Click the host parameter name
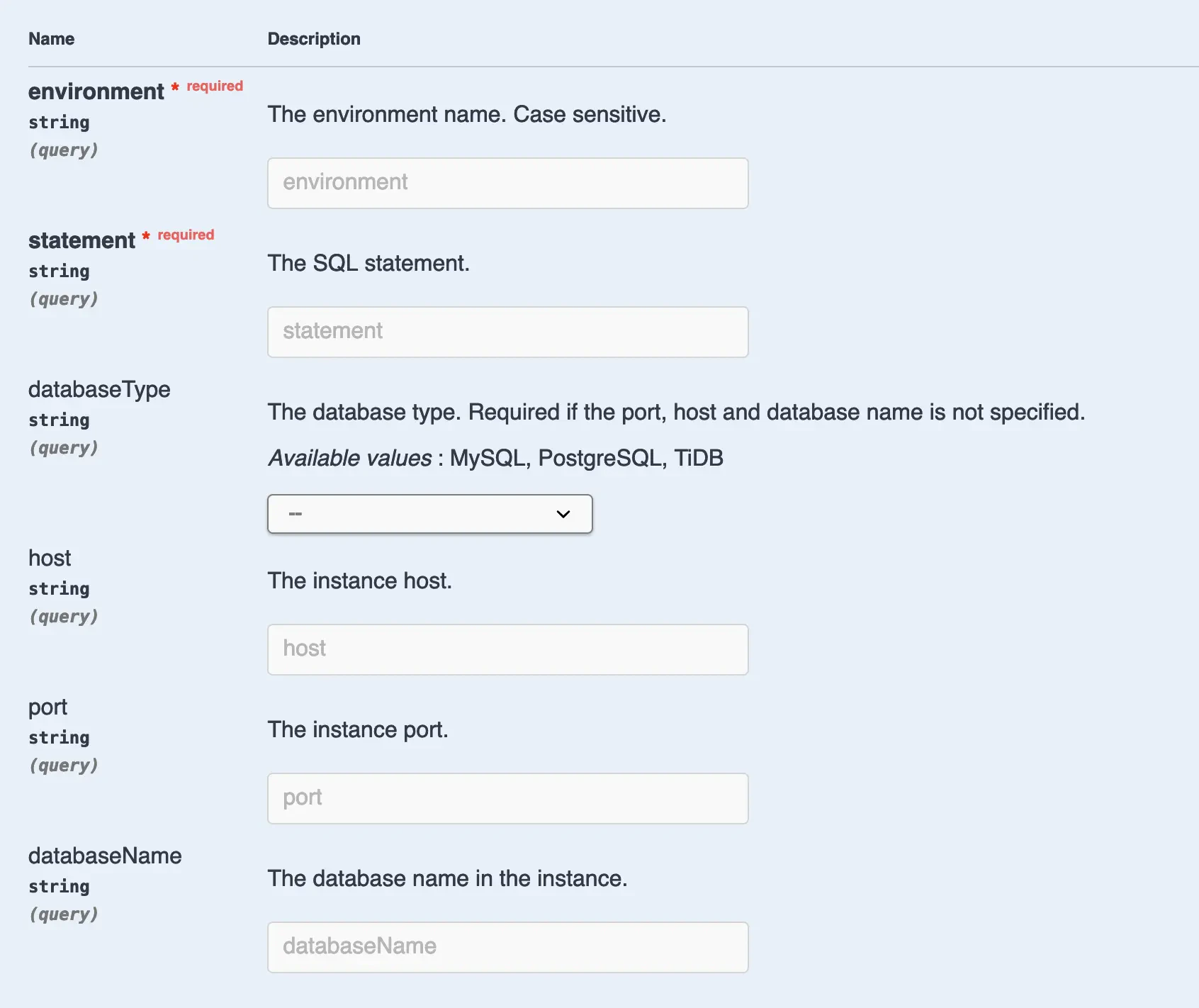 pyautogui.click(x=49, y=558)
